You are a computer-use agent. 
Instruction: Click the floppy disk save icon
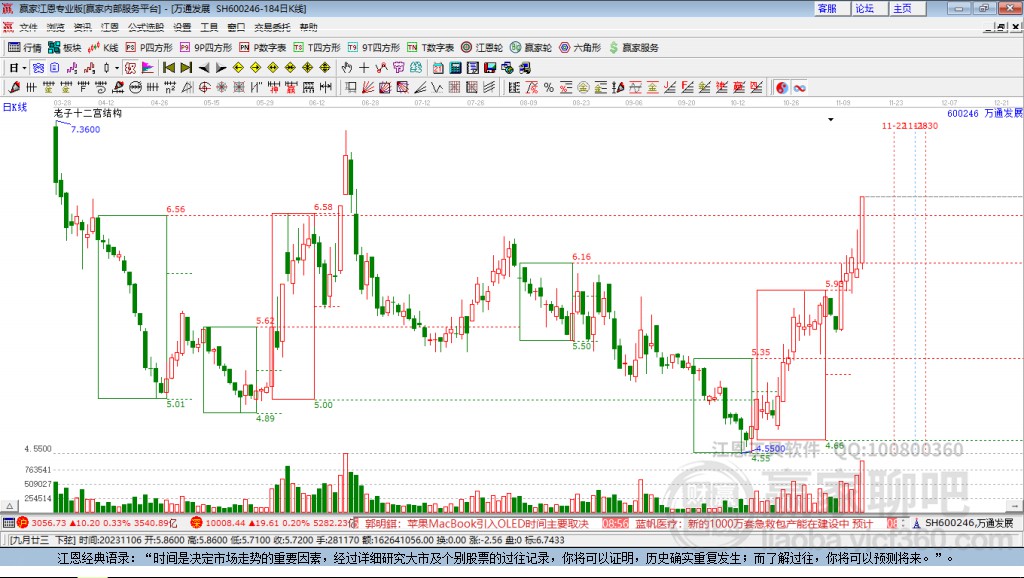click(490, 68)
